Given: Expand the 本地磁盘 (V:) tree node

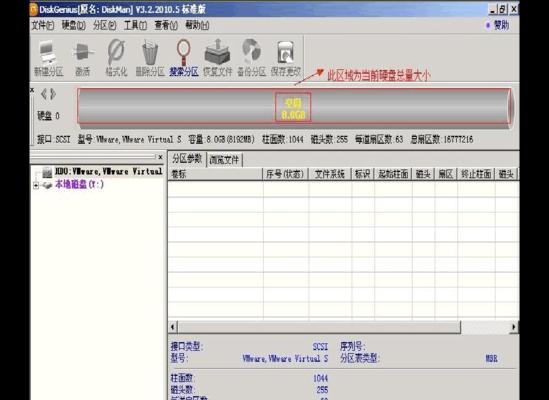Looking at the screenshot, I should [x=36, y=185].
